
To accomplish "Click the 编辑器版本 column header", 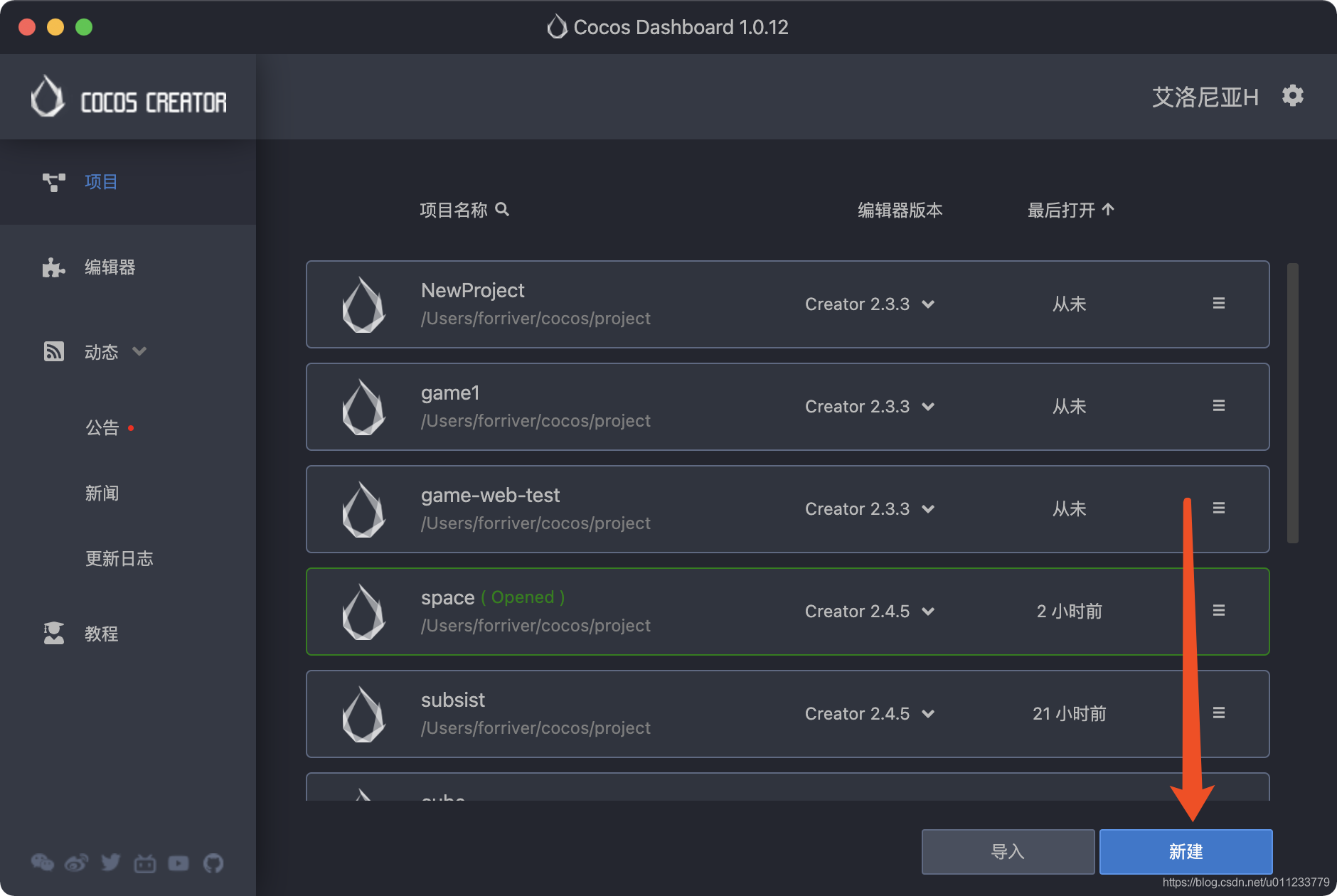I will 900,210.
